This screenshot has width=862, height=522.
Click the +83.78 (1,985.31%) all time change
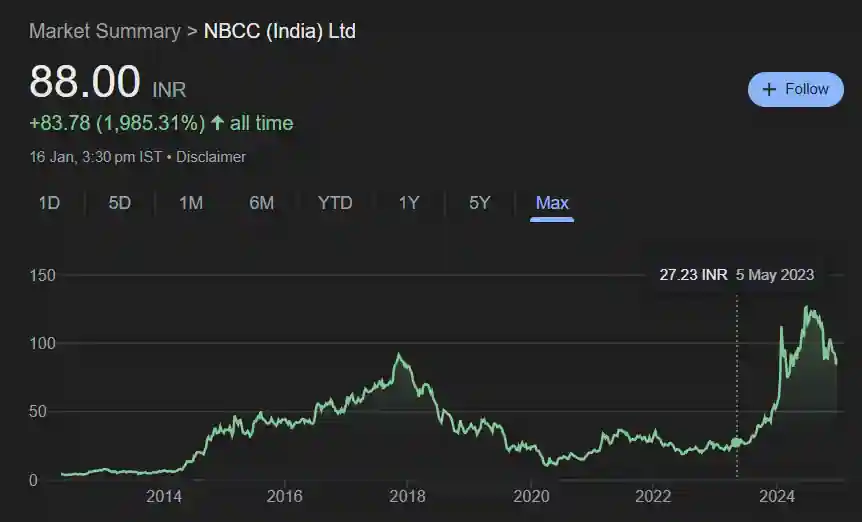pyautogui.click(x=161, y=123)
